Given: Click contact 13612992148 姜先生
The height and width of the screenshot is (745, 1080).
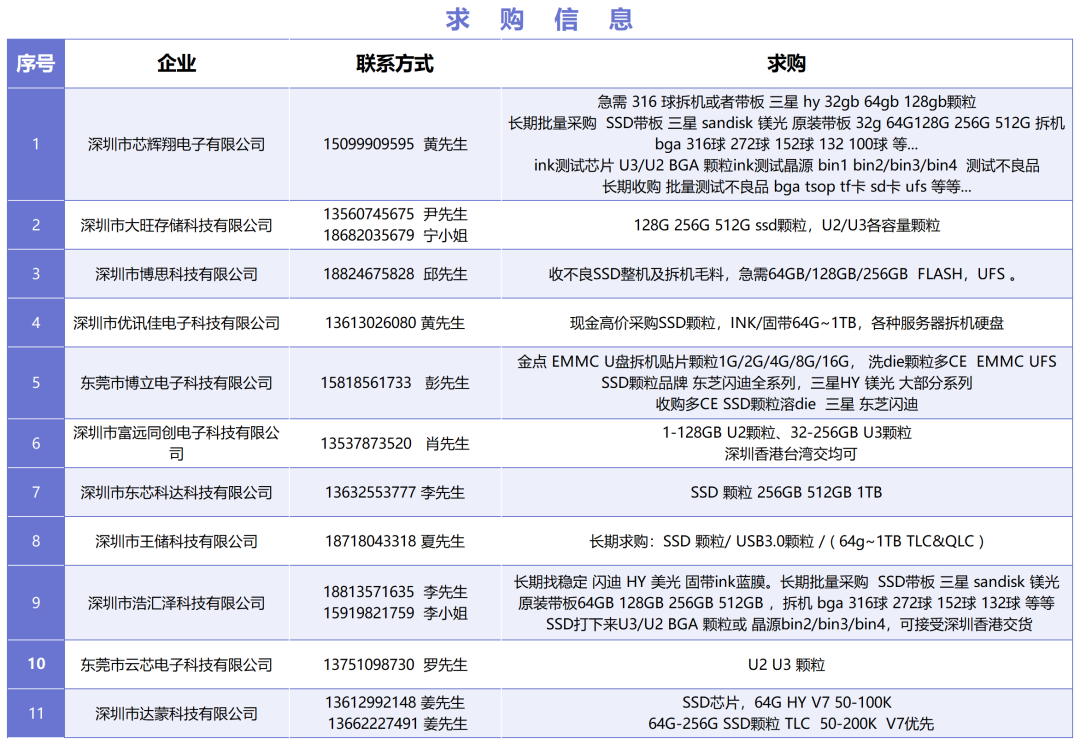Looking at the screenshot, I should [395, 703].
